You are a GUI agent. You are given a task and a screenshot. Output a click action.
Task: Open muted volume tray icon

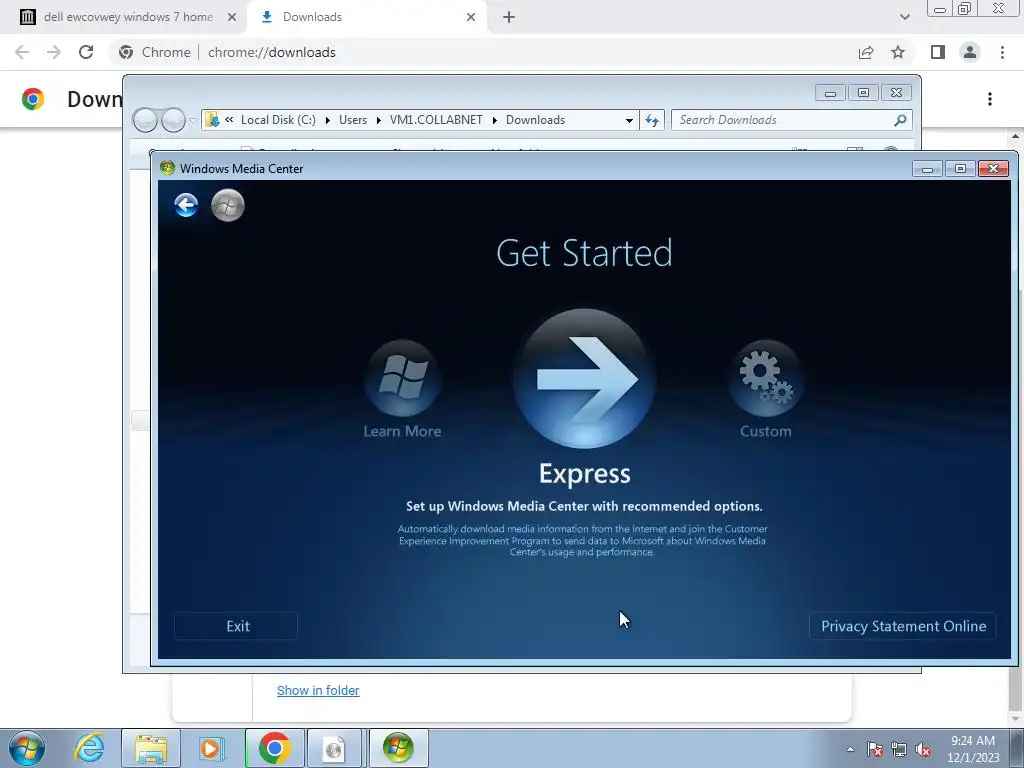(x=923, y=749)
